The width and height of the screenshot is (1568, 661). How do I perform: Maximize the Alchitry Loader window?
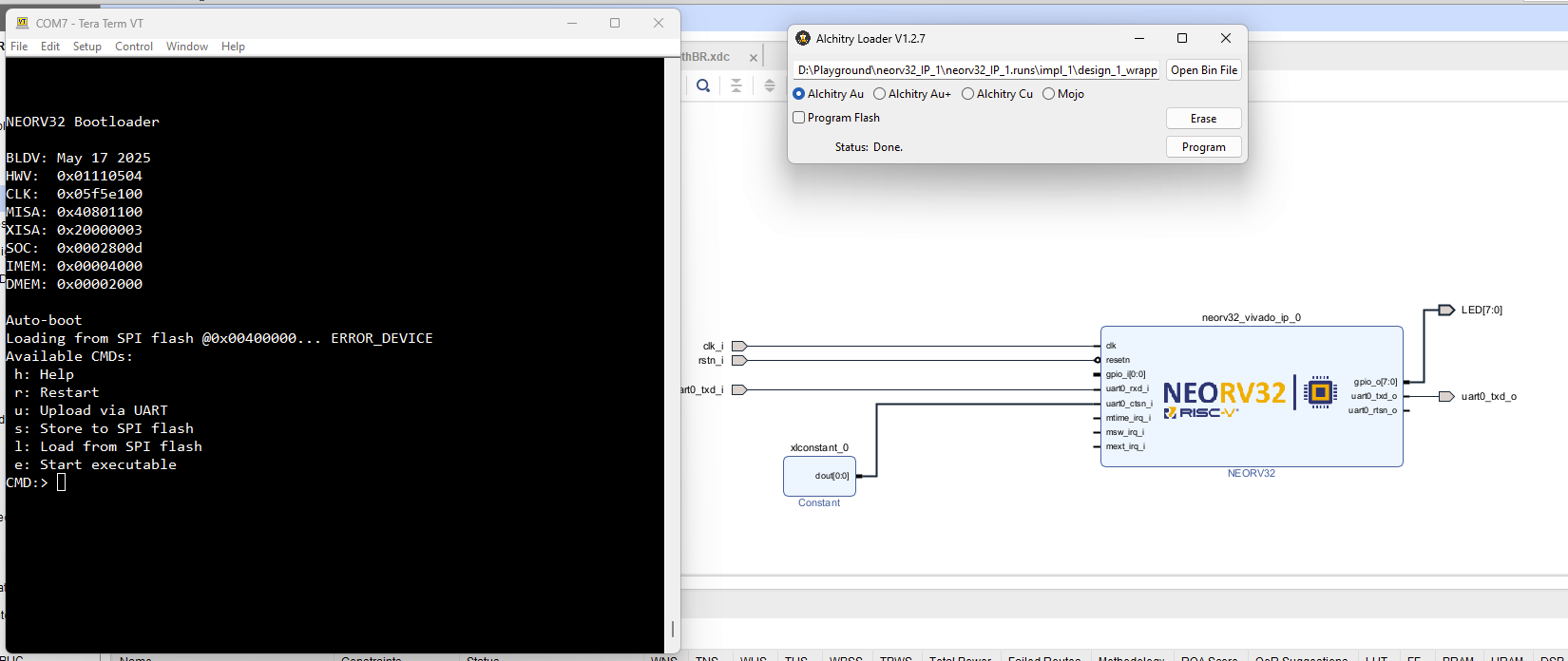pyautogui.click(x=1182, y=38)
